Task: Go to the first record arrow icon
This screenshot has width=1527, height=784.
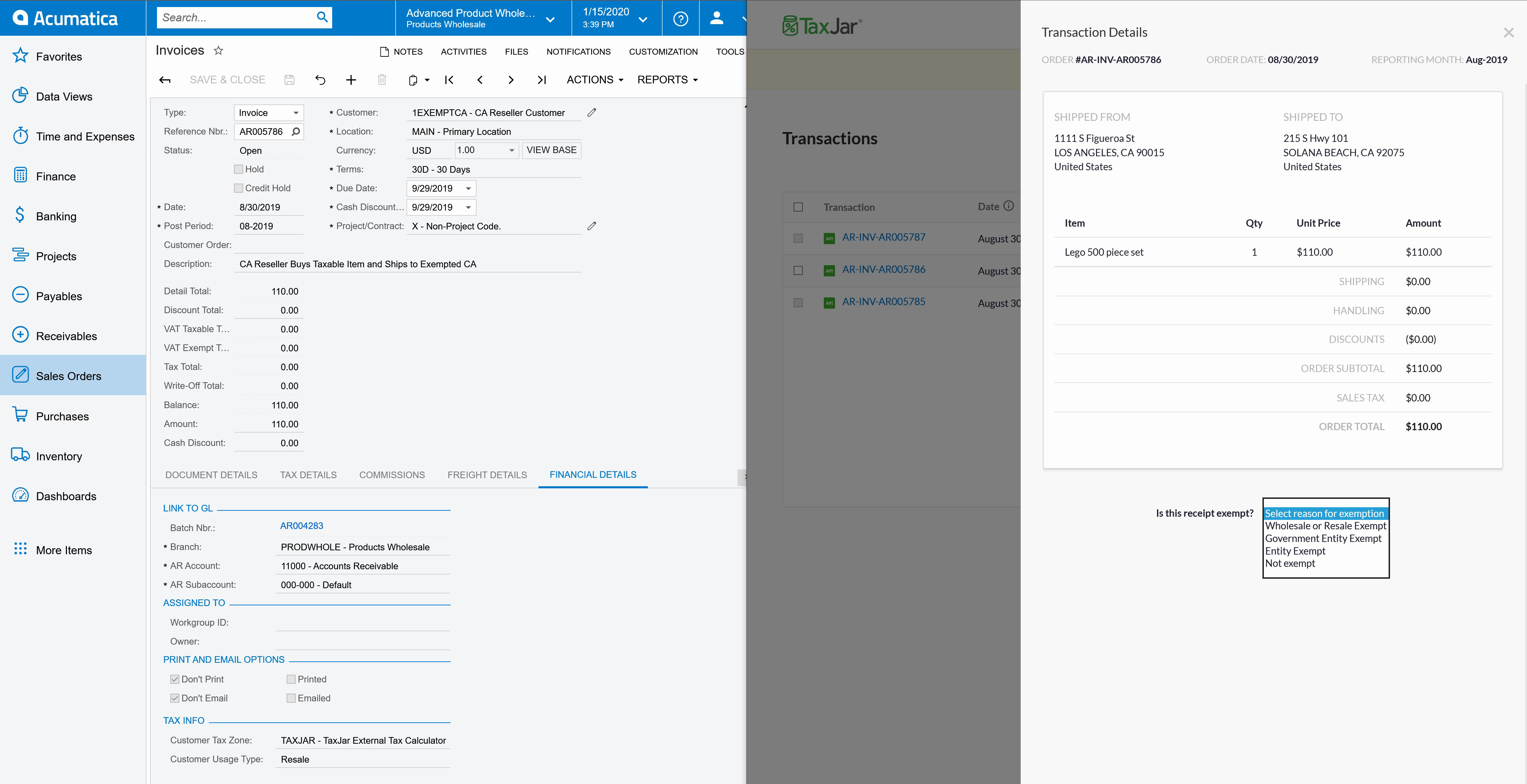Action: click(449, 80)
